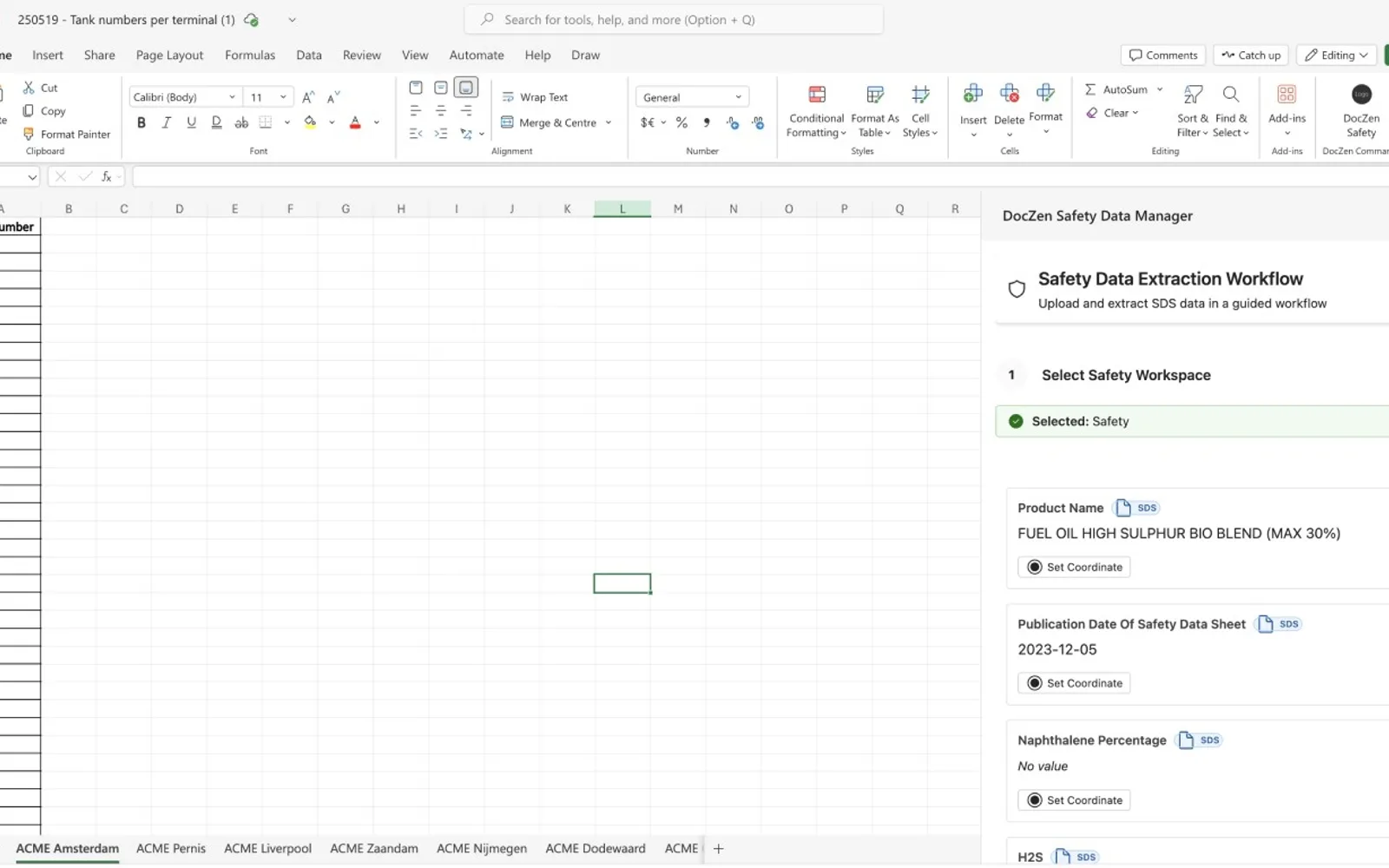1389x868 pixels.
Task: Toggle Wrap Text
Action: pos(535,97)
